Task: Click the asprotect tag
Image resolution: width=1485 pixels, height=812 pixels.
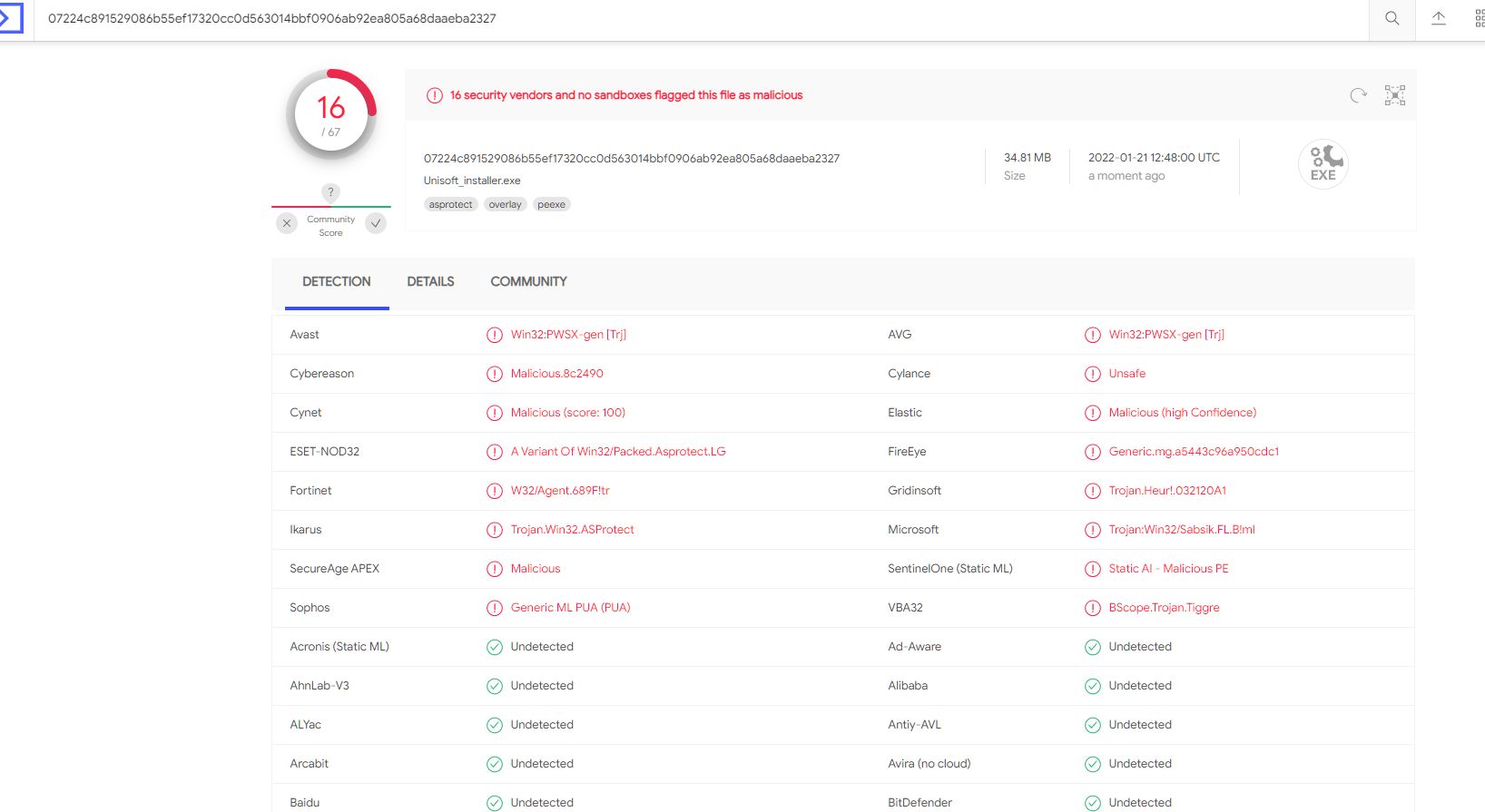Action: tap(450, 205)
